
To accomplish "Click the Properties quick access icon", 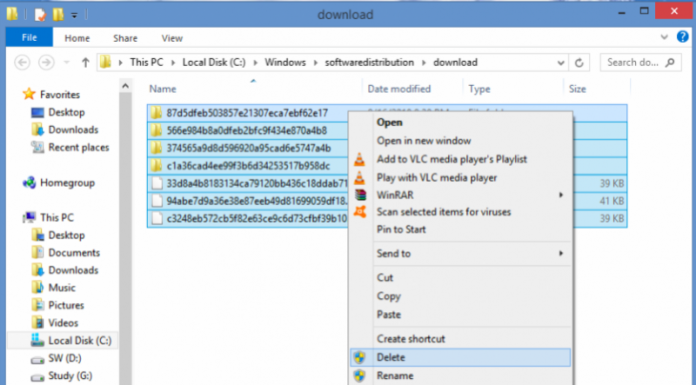I will click(40, 15).
